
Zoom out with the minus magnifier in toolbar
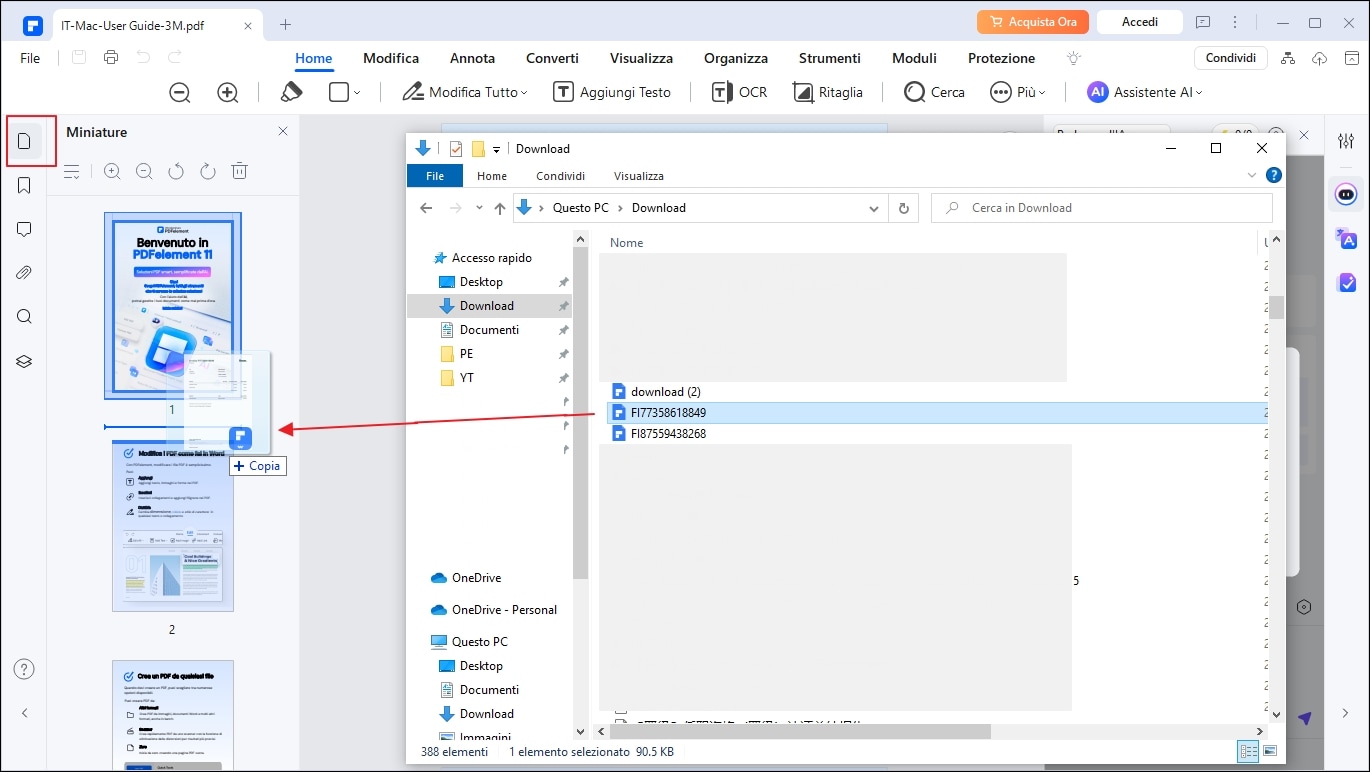pyautogui.click(x=180, y=92)
